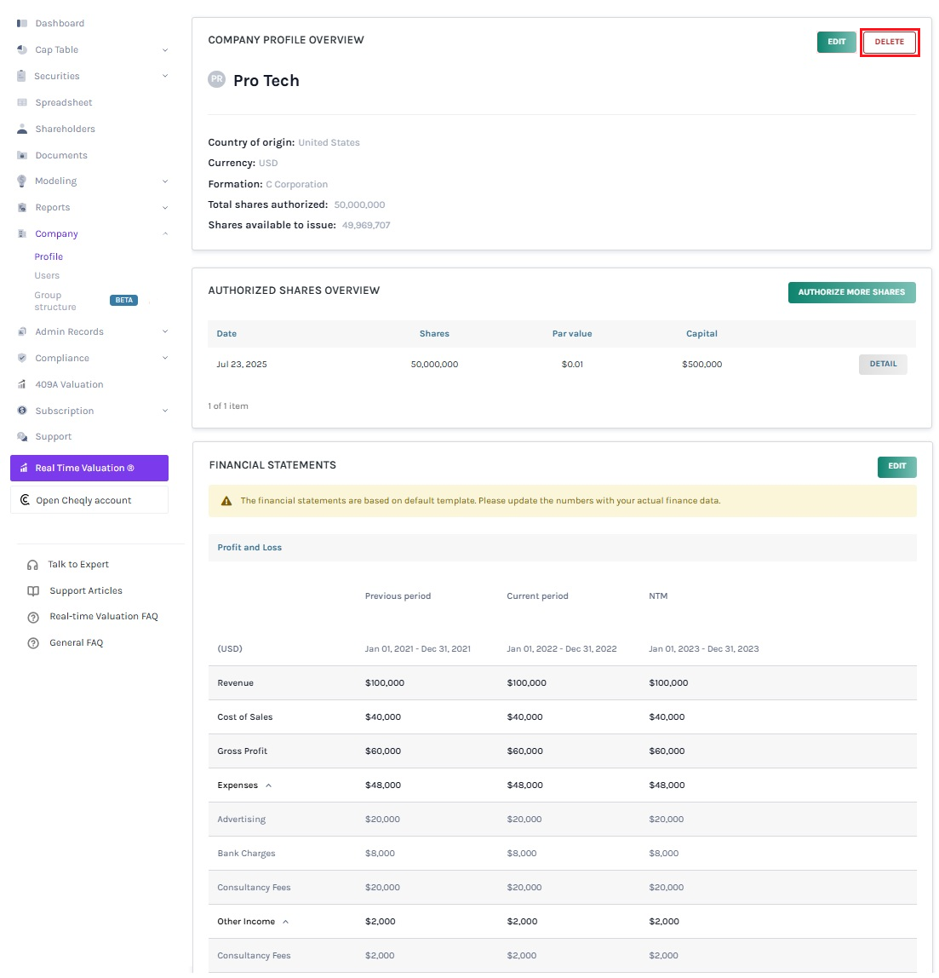Open Talk to Expert link
939x978 pixels.
(x=79, y=564)
